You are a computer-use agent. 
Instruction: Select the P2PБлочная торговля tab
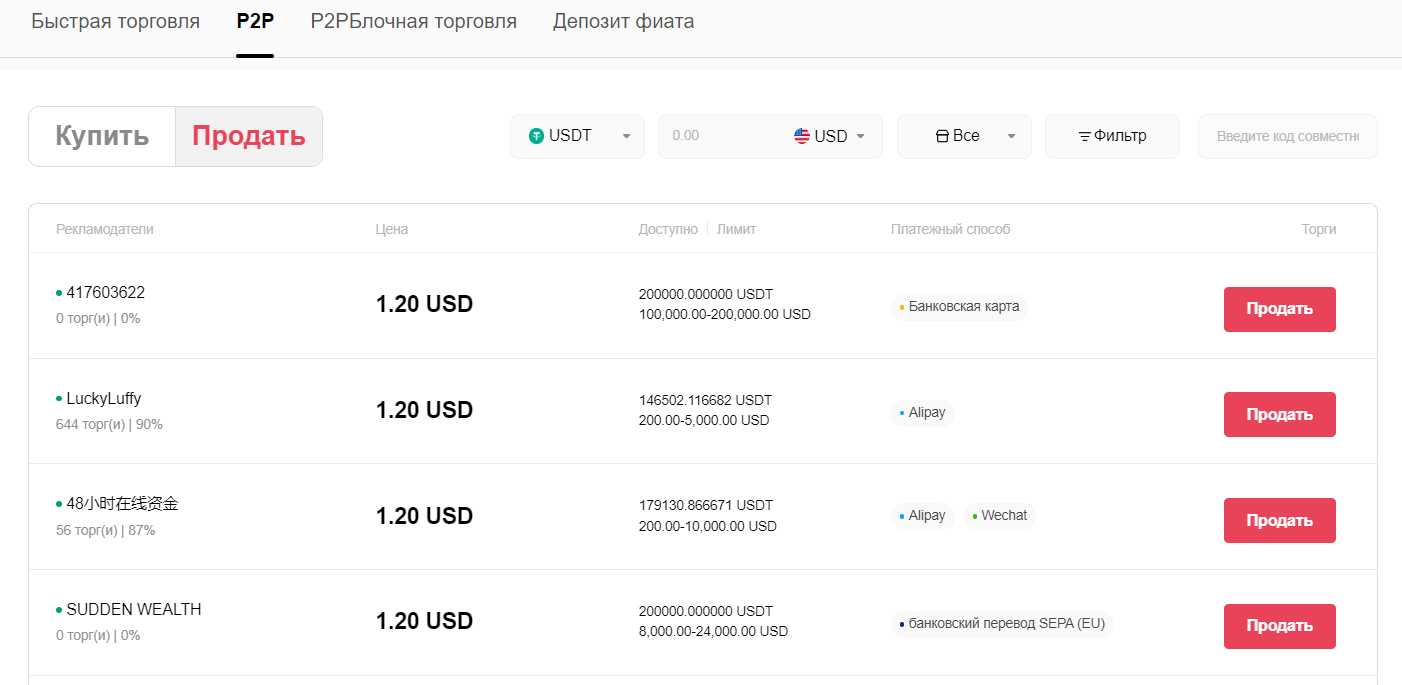(x=413, y=20)
